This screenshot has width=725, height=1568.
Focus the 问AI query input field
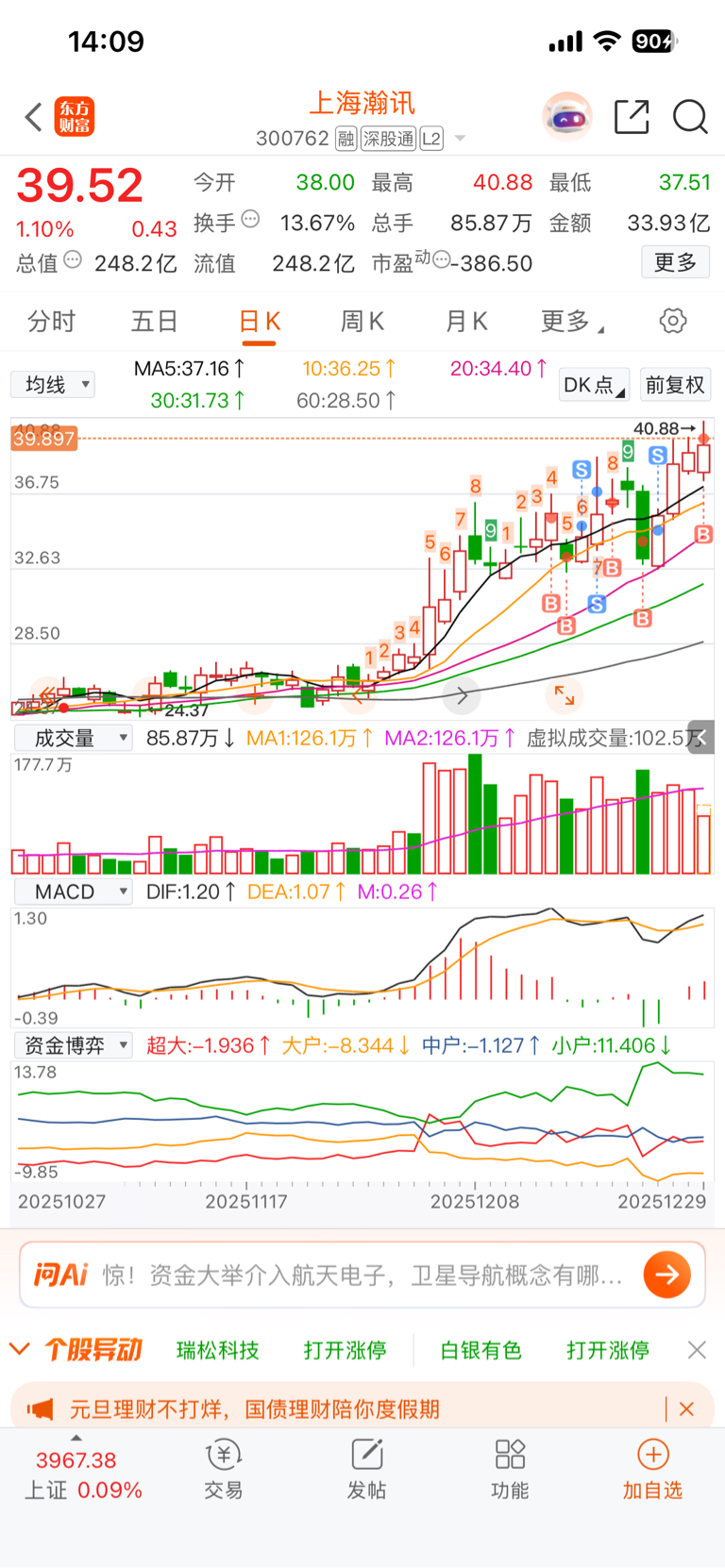(362, 1276)
